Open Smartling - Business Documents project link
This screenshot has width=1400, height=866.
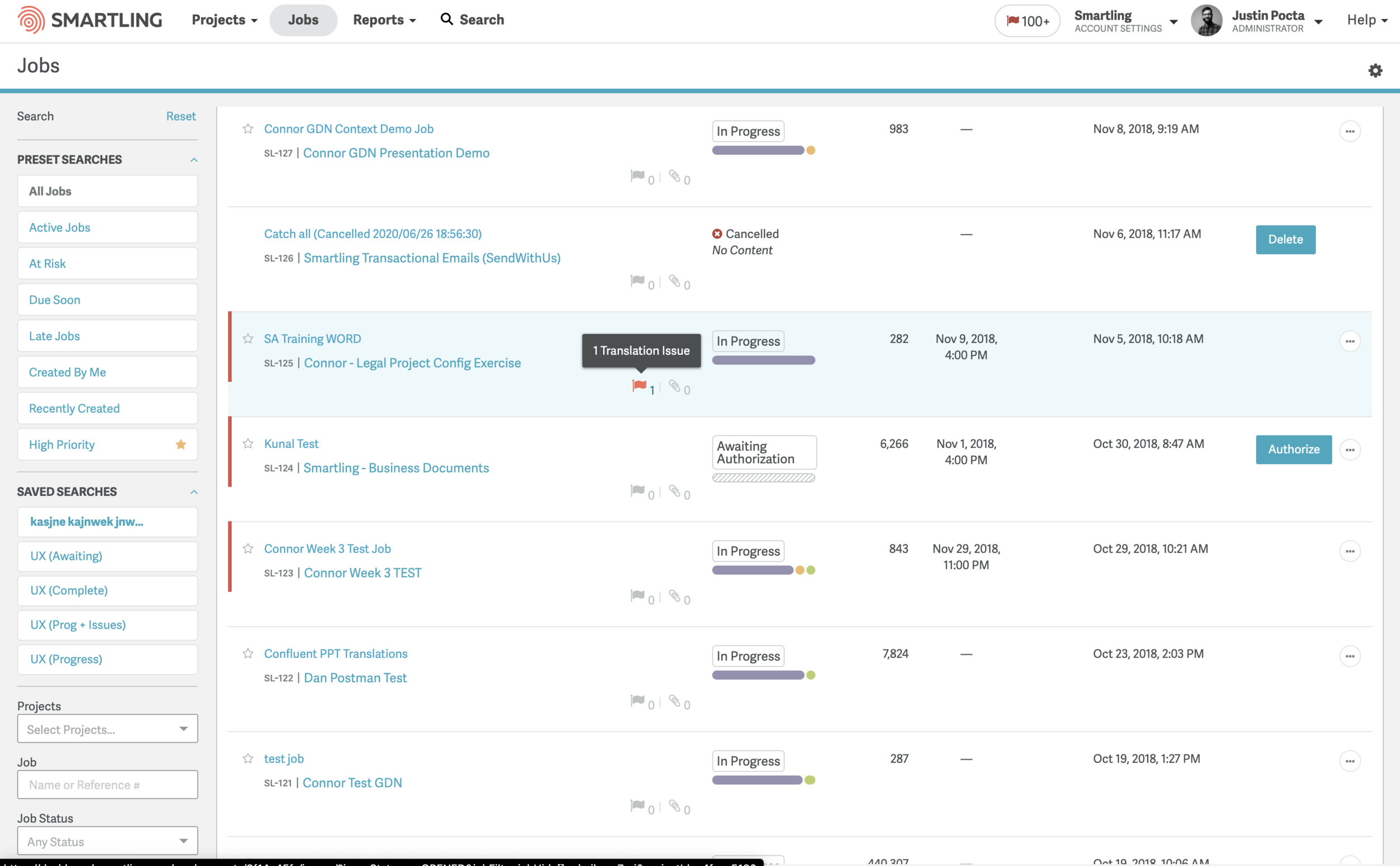click(x=396, y=468)
